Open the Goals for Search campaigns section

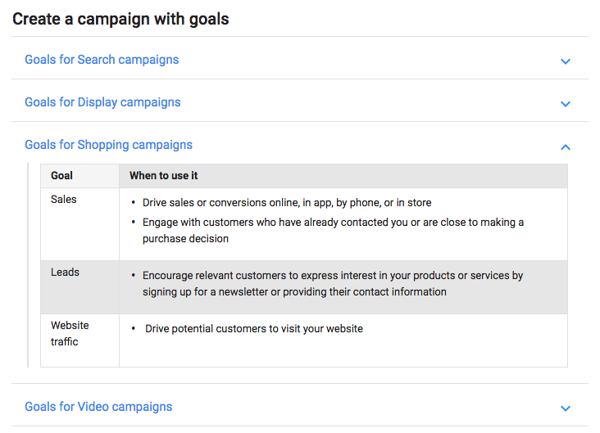click(x=102, y=60)
